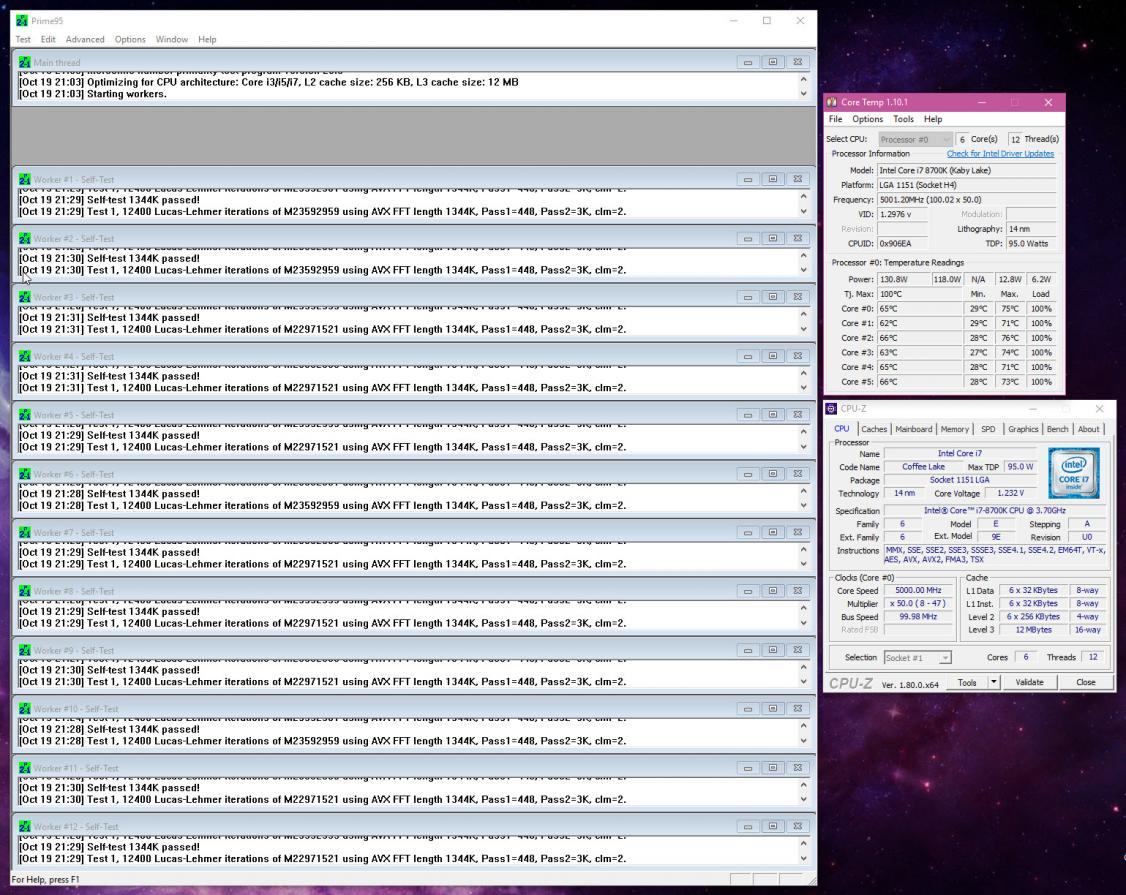Maximize the Worker #11 child window
This screenshot has width=1126, height=895.
pos(773,768)
